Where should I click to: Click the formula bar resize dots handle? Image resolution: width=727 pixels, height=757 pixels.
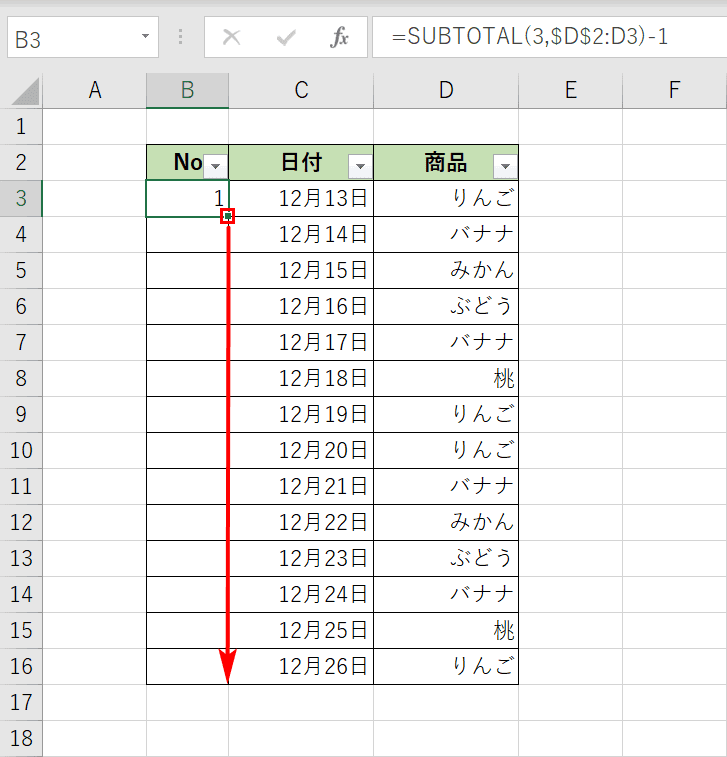coord(181,37)
